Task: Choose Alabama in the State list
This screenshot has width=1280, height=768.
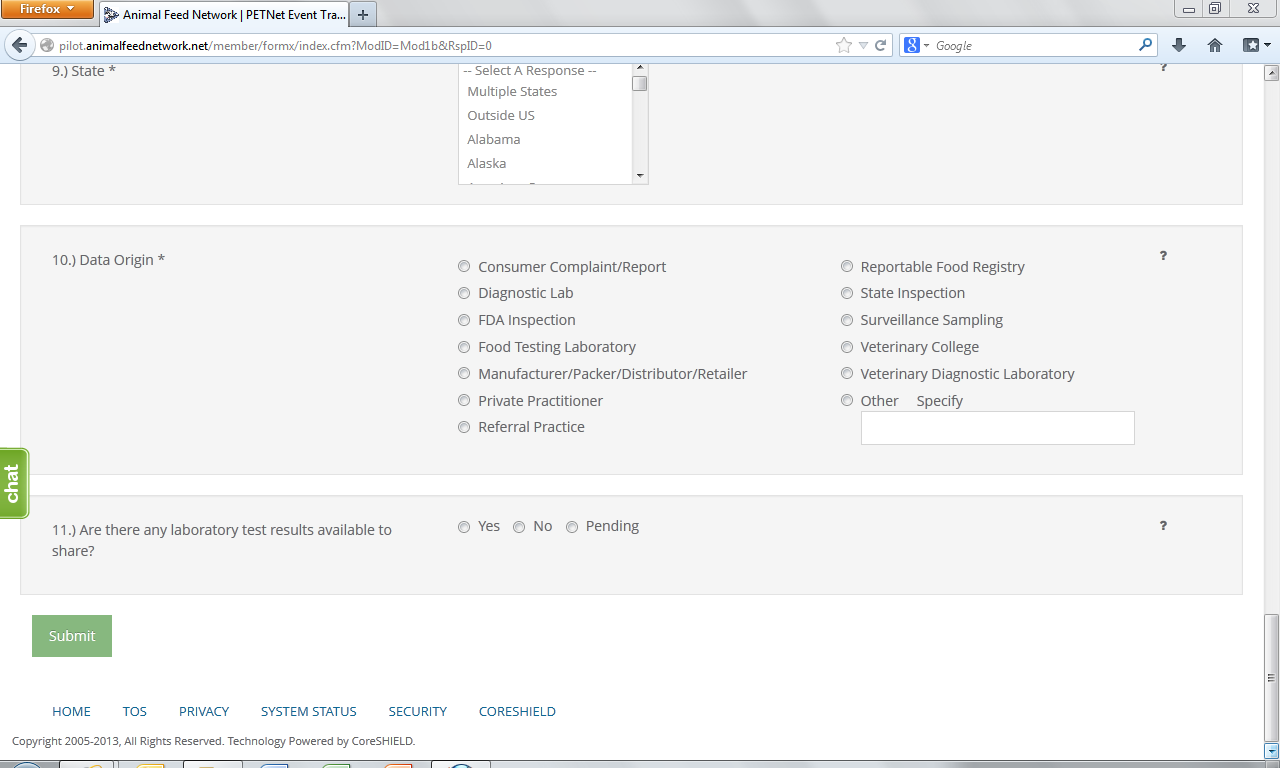Action: (545, 139)
